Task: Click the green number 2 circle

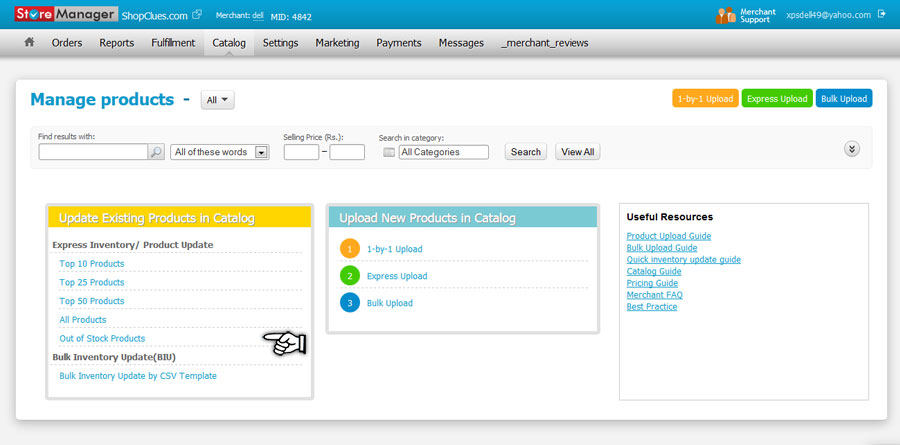Action: [350, 276]
